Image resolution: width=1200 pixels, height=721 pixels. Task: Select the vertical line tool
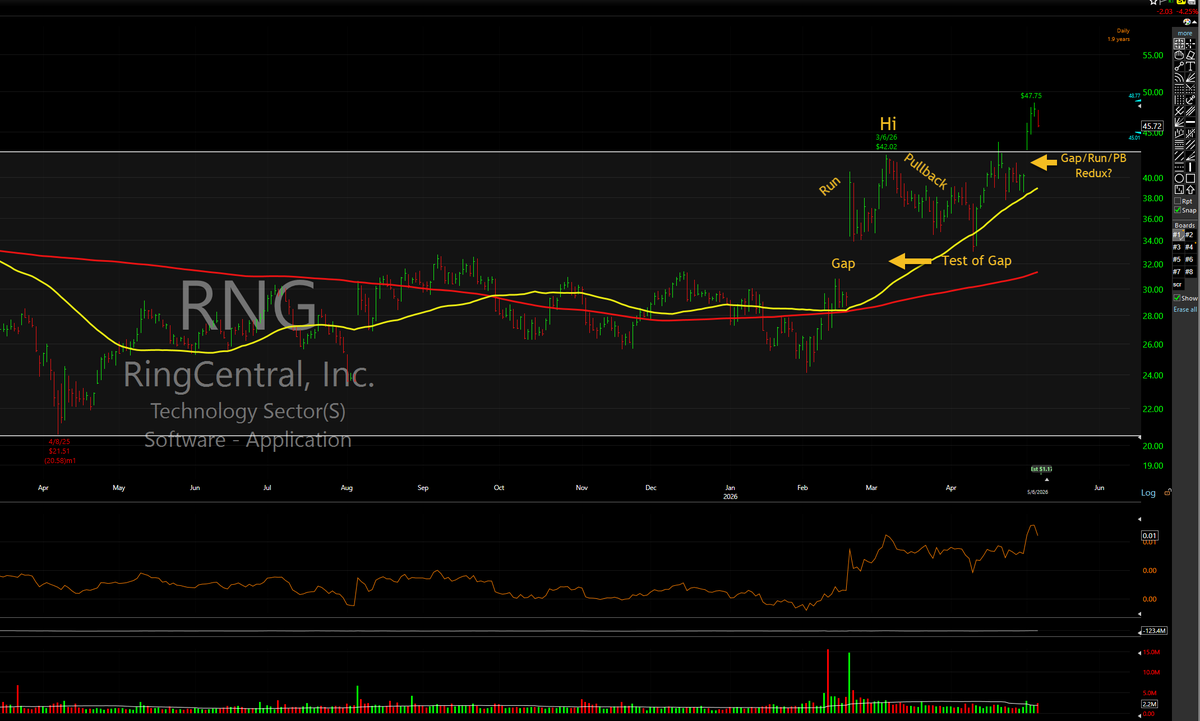1190,167
